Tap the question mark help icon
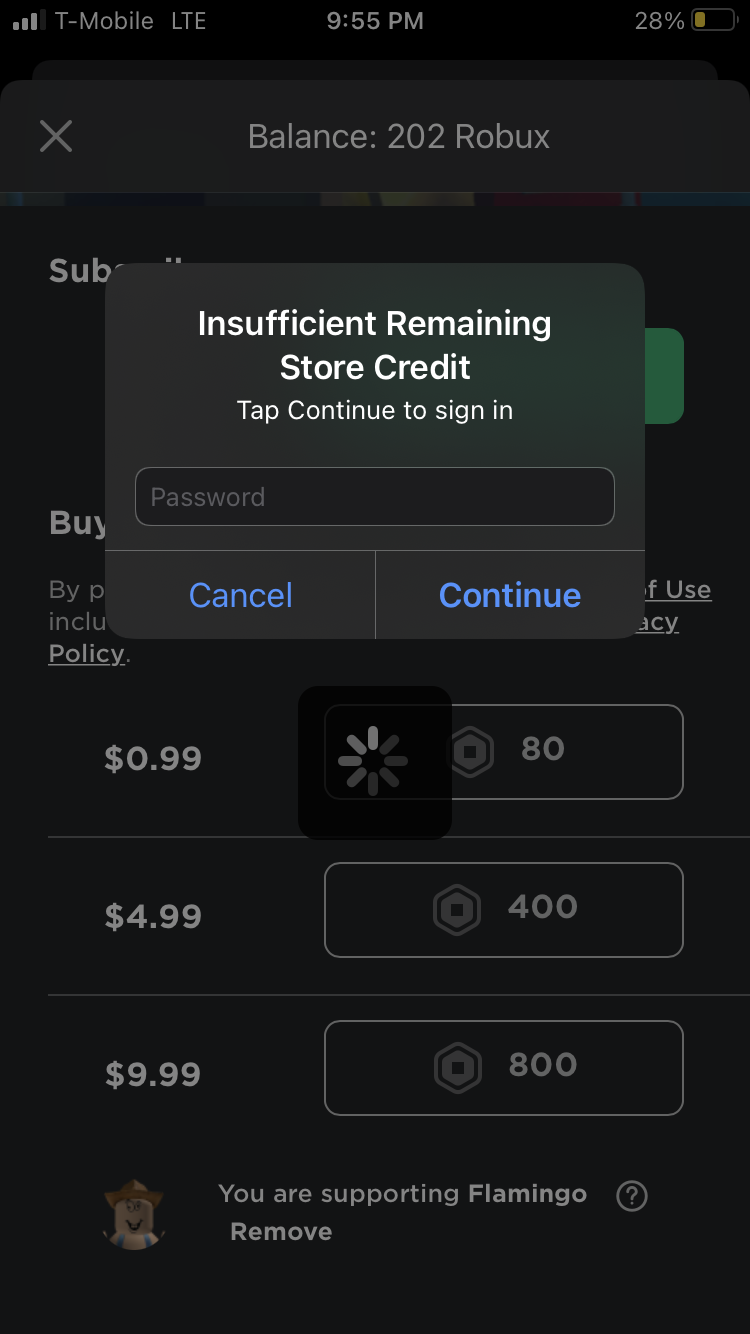 pos(632,1195)
